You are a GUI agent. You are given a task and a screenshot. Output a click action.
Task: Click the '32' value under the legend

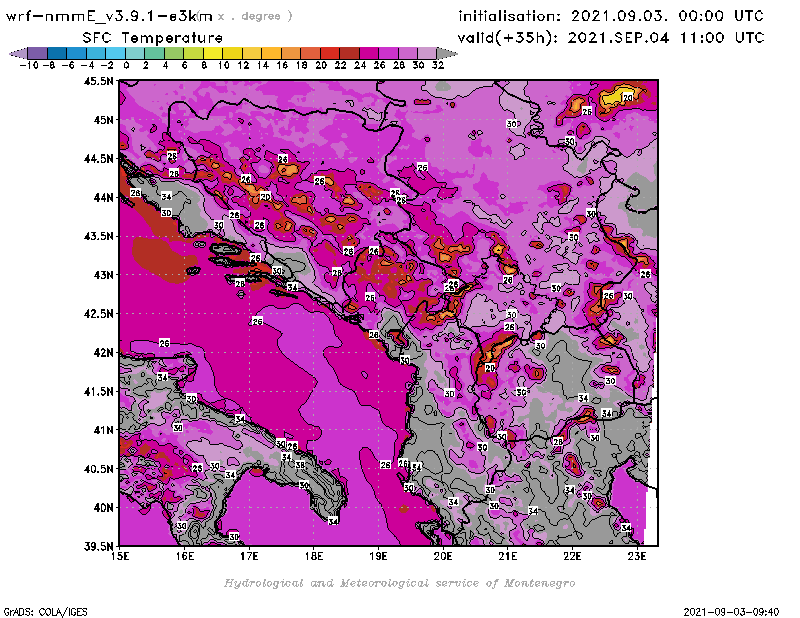[438, 65]
